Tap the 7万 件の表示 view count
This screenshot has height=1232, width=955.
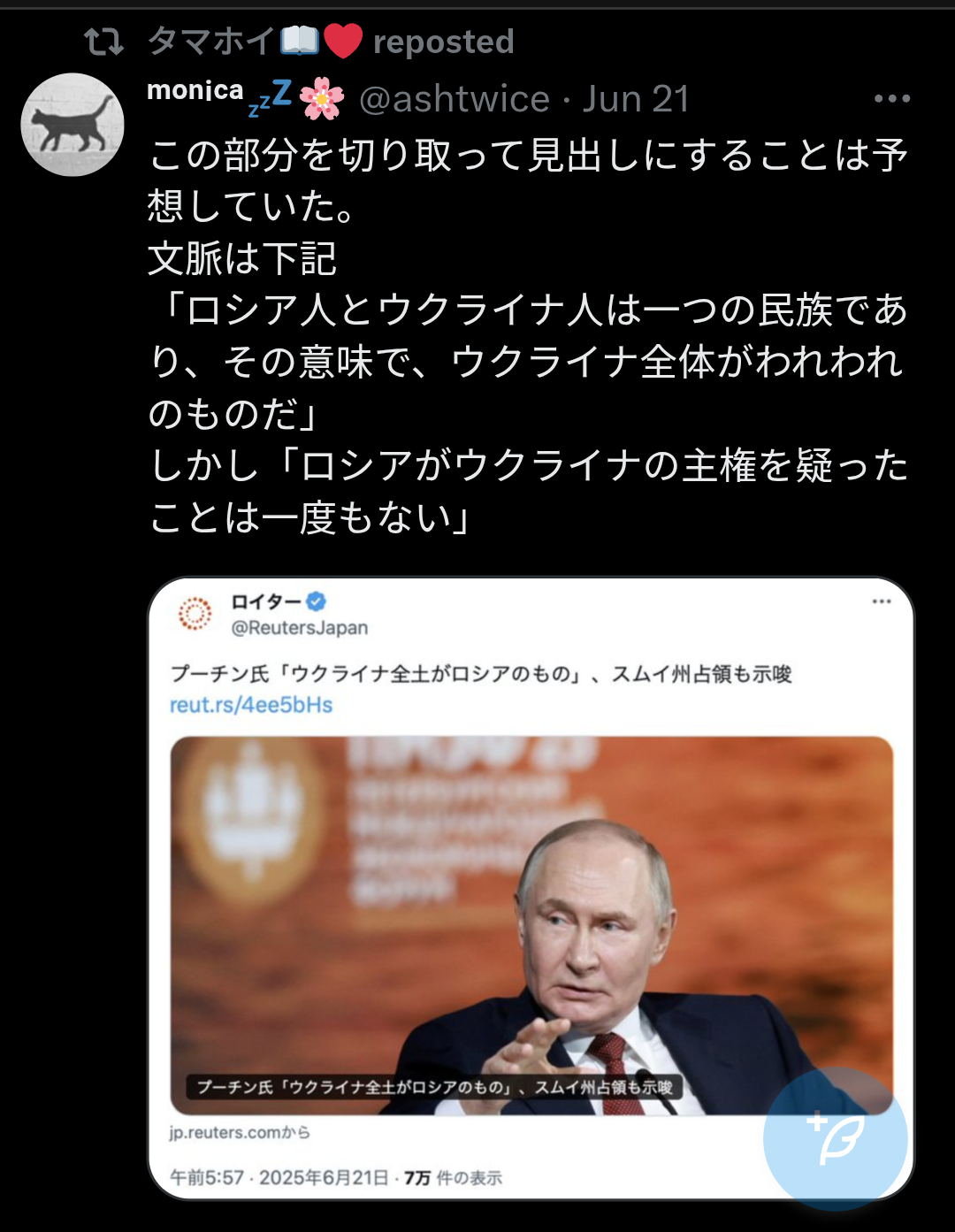point(453,1178)
